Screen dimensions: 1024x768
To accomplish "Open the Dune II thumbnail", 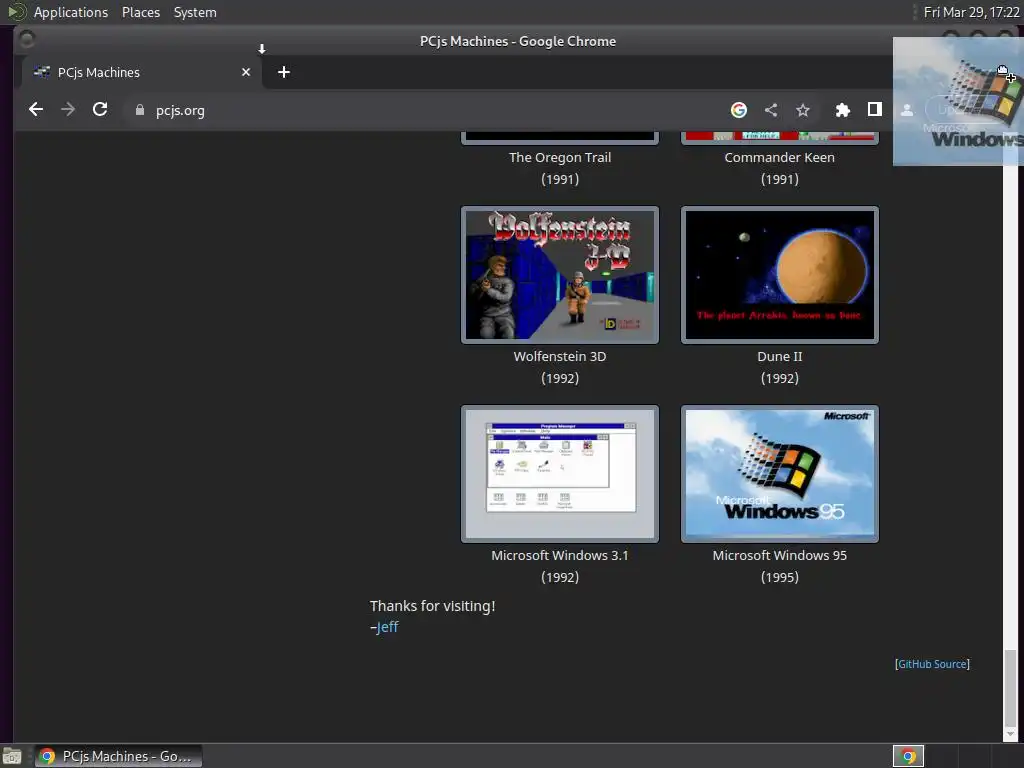I will 780,275.
